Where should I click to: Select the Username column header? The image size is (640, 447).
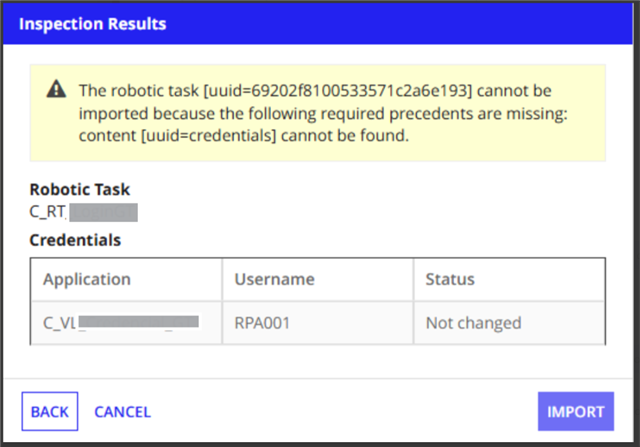click(x=274, y=279)
